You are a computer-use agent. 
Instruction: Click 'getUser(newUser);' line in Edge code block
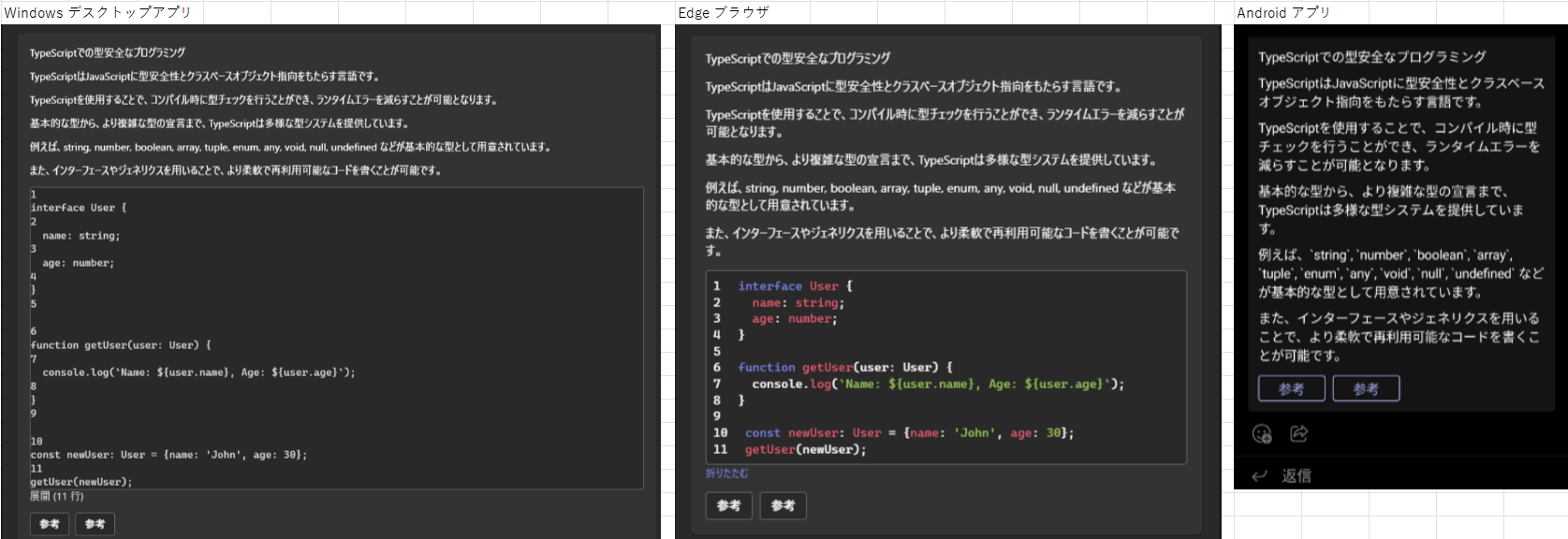pyautogui.click(x=805, y=450)
